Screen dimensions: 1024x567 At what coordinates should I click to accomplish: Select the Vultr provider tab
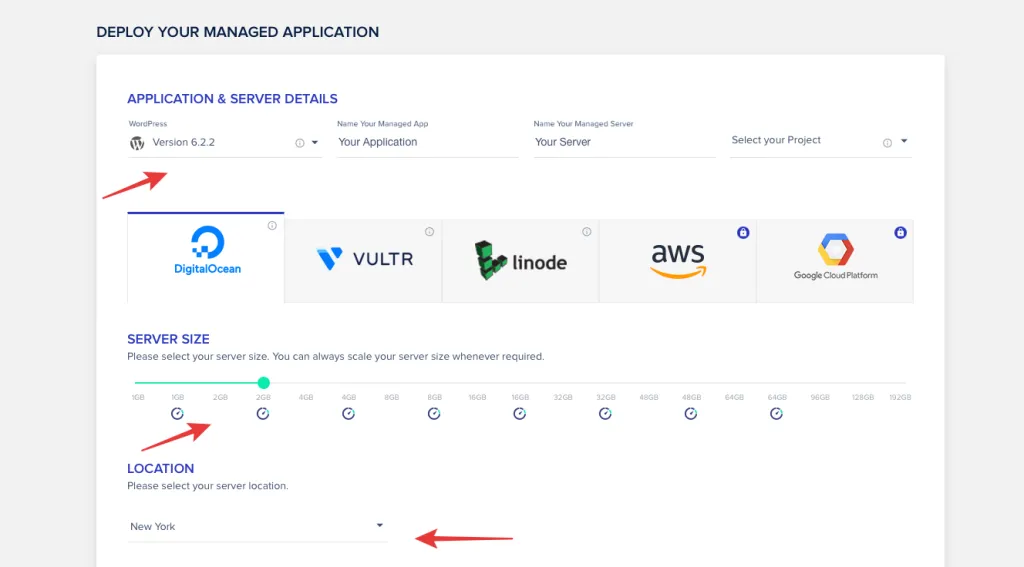tap(363, 260)
